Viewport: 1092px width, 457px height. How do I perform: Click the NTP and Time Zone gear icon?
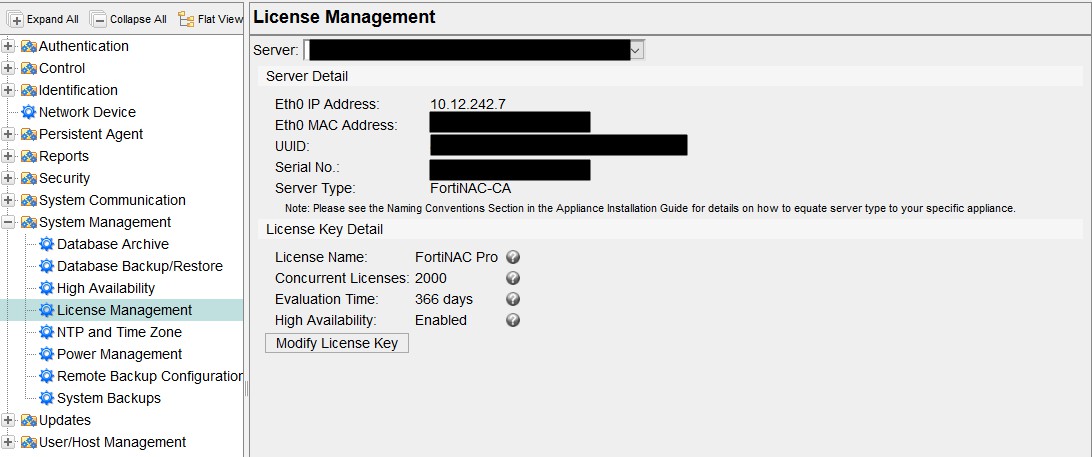[x=47, y=332]
